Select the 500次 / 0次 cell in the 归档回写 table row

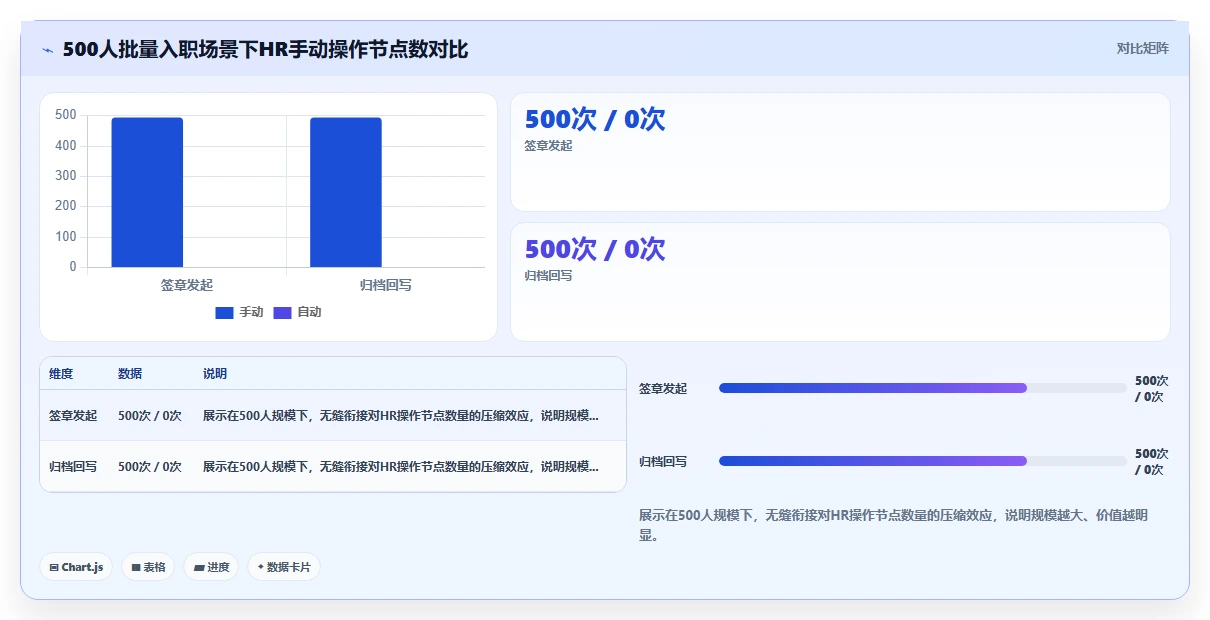[150, 466]
